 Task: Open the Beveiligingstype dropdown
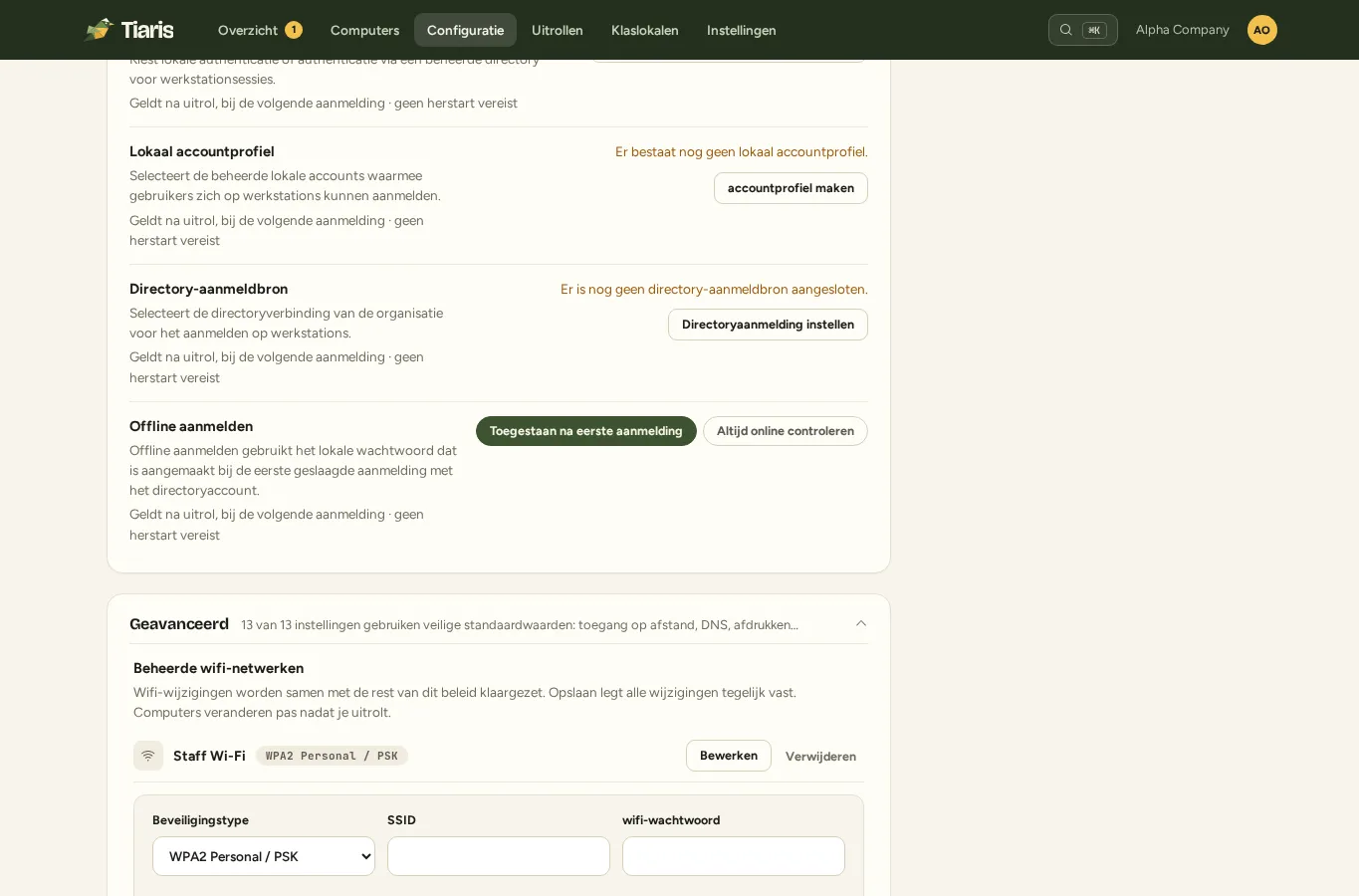(x=264, y=856)
